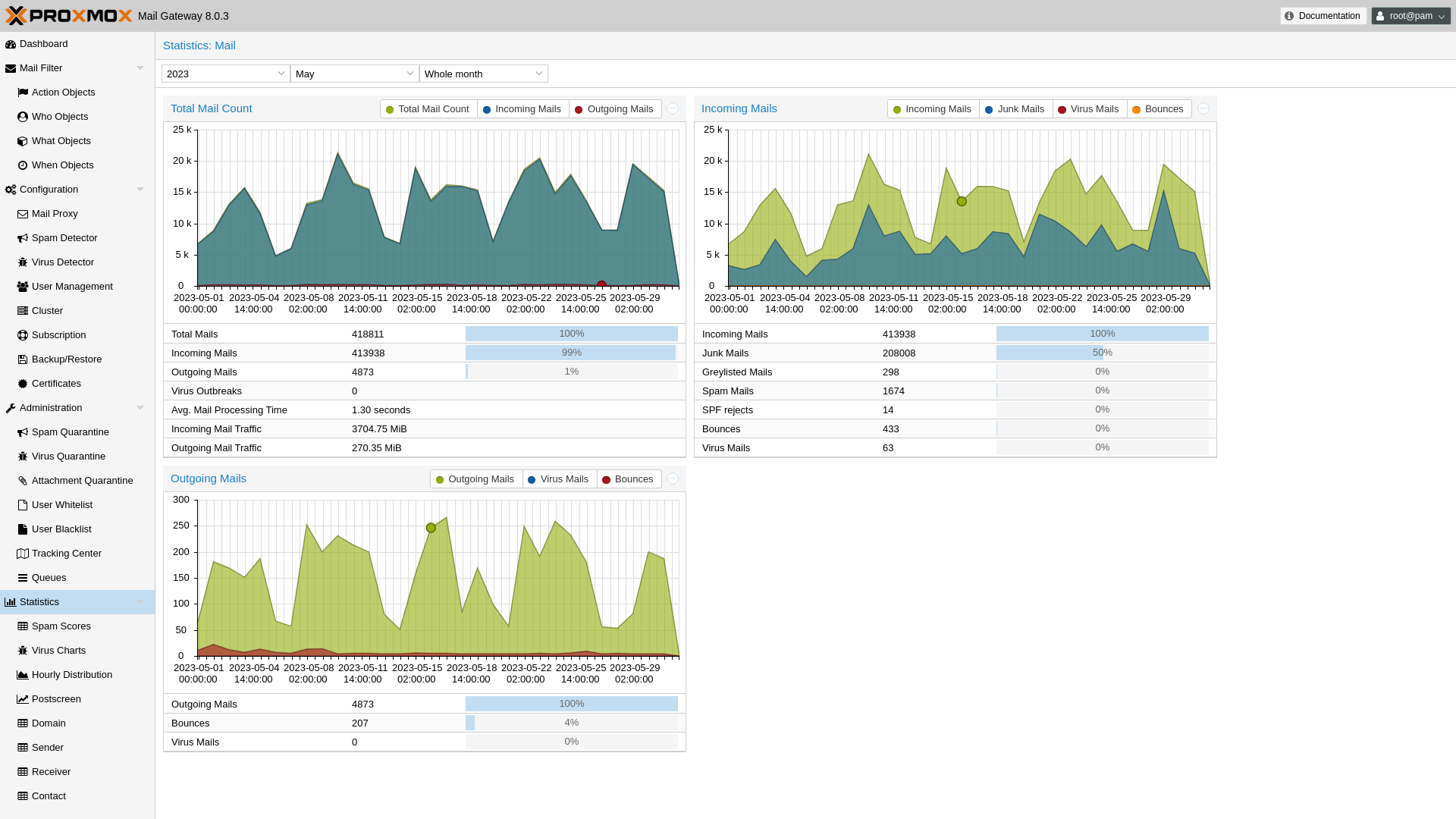Open the Certificates panel
Screen dimensions: 1456x819
pyautogui.click(x=56, y=383)
